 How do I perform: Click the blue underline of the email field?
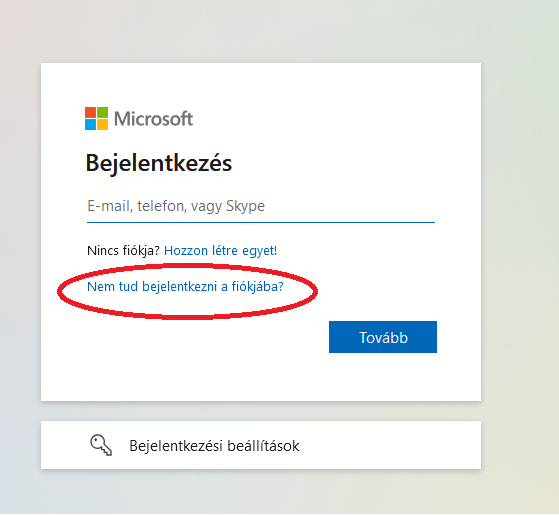[261, 222]
